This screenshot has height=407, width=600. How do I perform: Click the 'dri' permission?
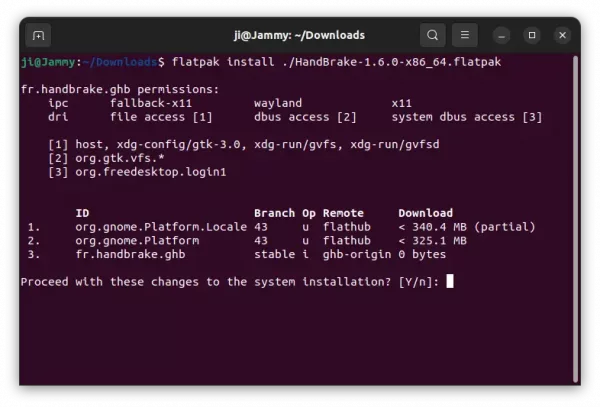(58, 117)
